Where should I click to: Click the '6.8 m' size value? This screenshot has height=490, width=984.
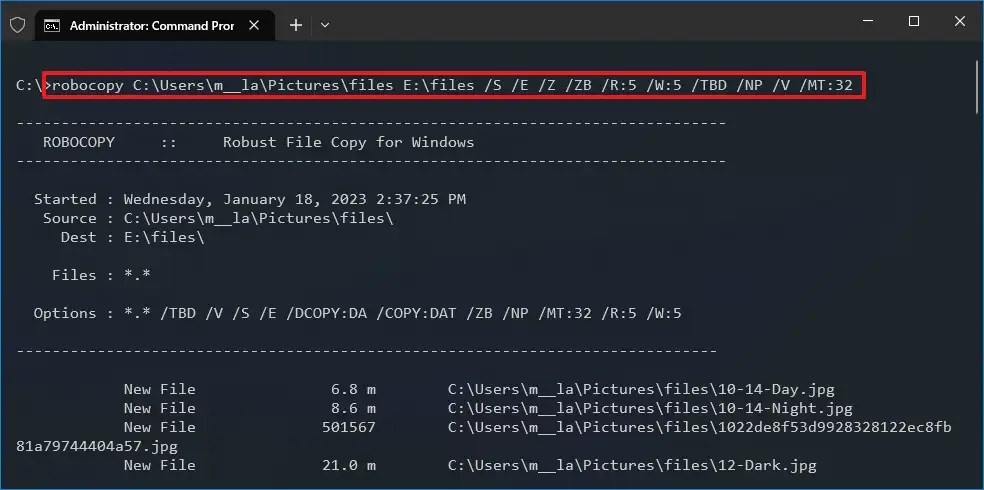pos(353,390)
